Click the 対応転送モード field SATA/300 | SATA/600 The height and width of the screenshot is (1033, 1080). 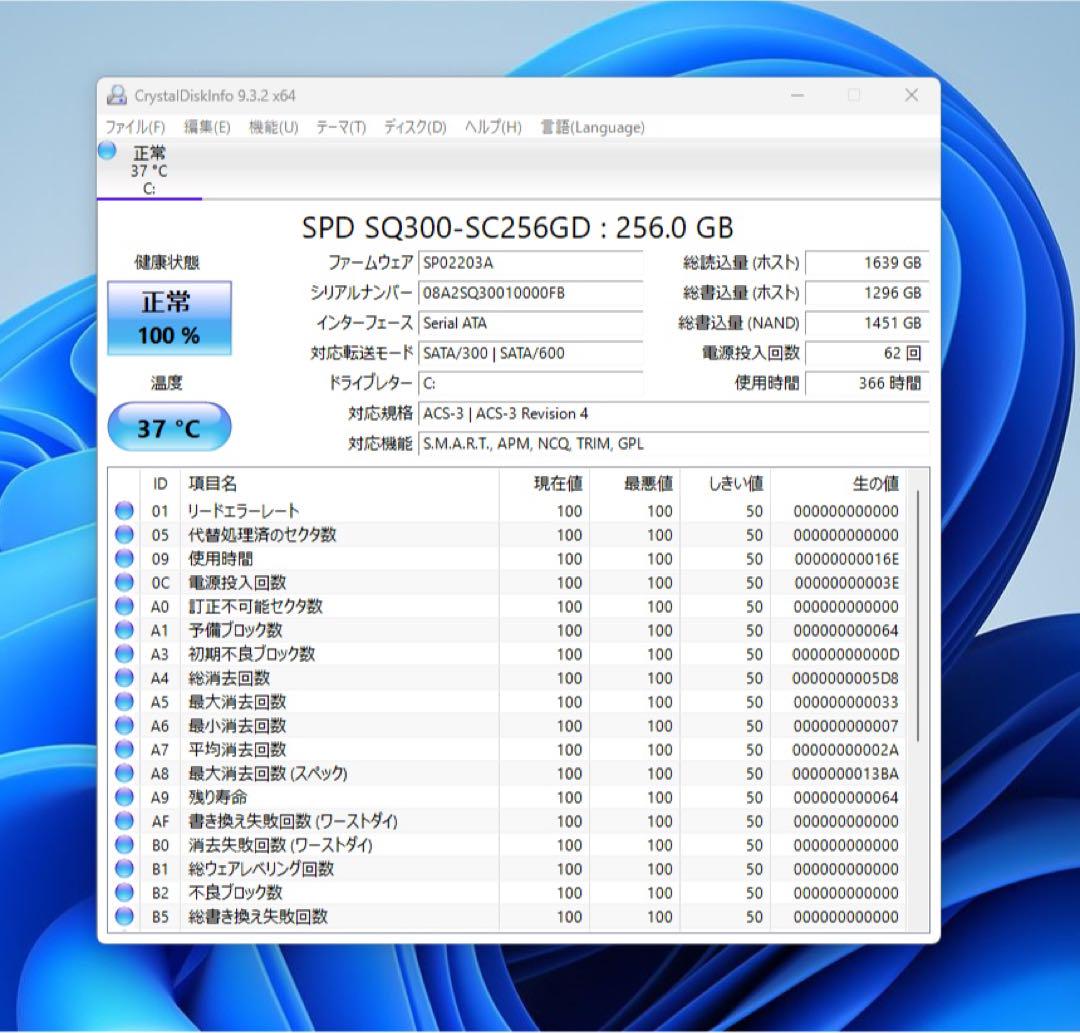pos(530,353)
